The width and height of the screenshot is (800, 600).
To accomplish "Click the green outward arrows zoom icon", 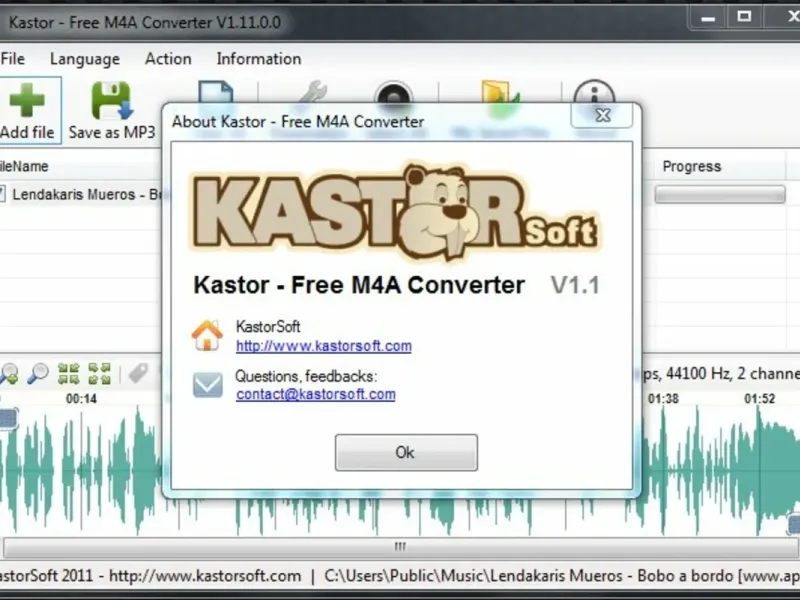I will (99, 374).
